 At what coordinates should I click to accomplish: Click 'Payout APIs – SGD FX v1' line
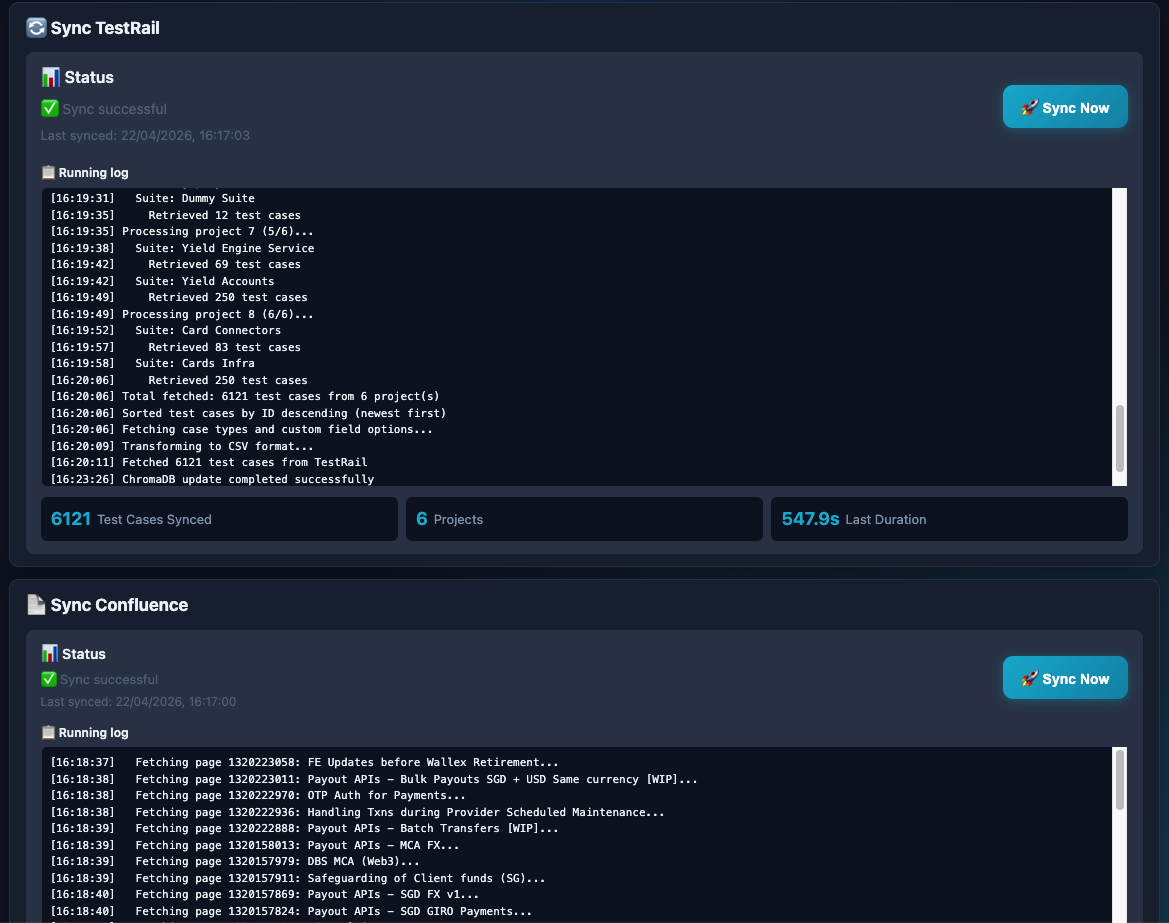click(265, 895)
